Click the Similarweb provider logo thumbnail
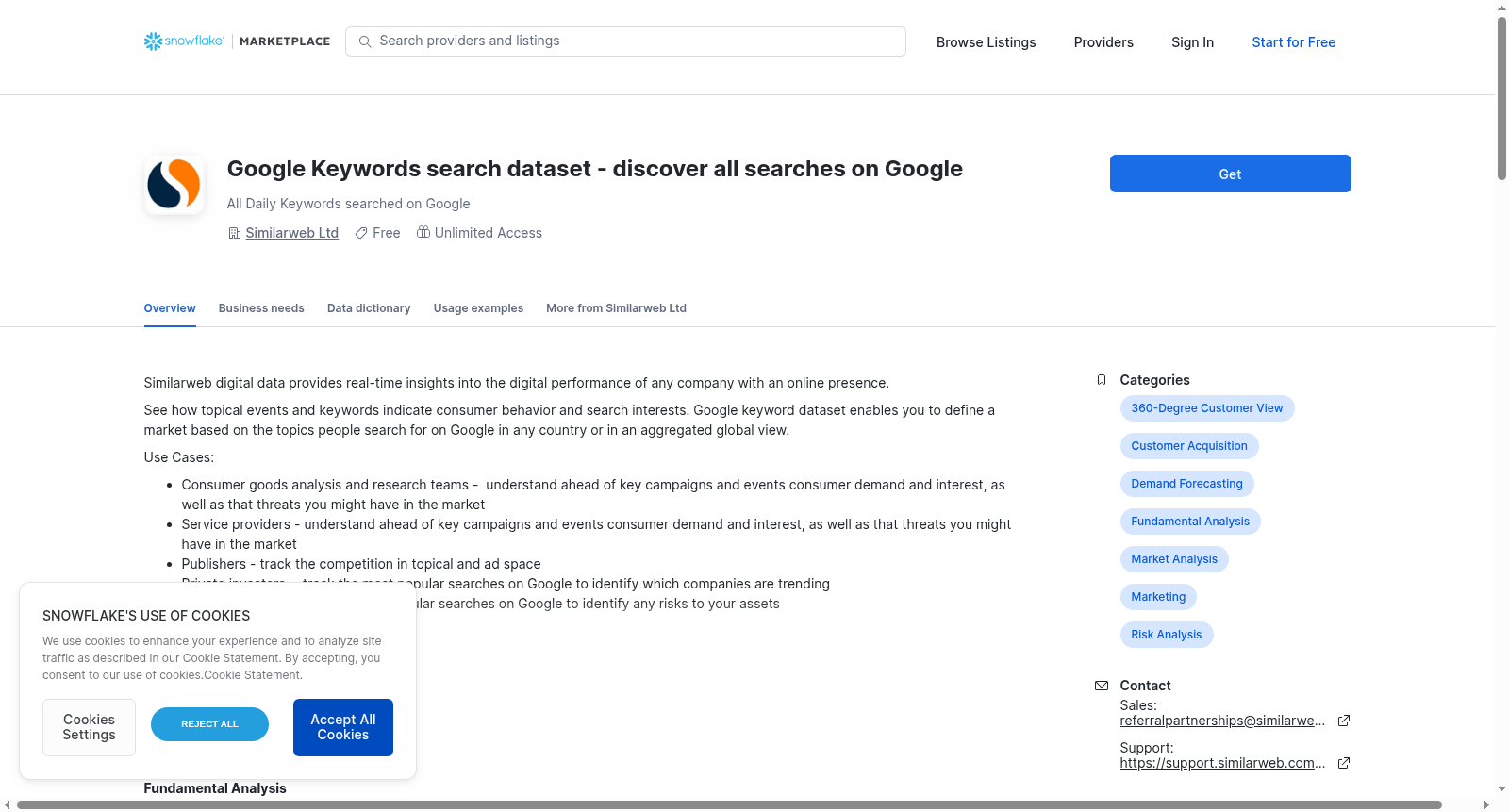 (174, 185)
